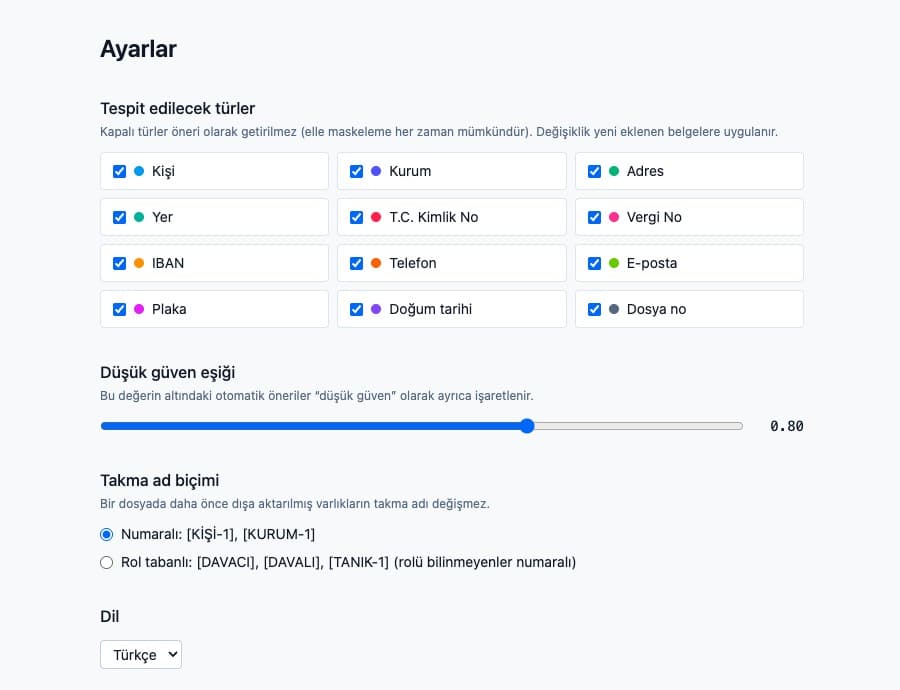The height and width of the screenshot is (690, 900).
Task: Untick the Yer checkbox
Action: click(119, 218)
